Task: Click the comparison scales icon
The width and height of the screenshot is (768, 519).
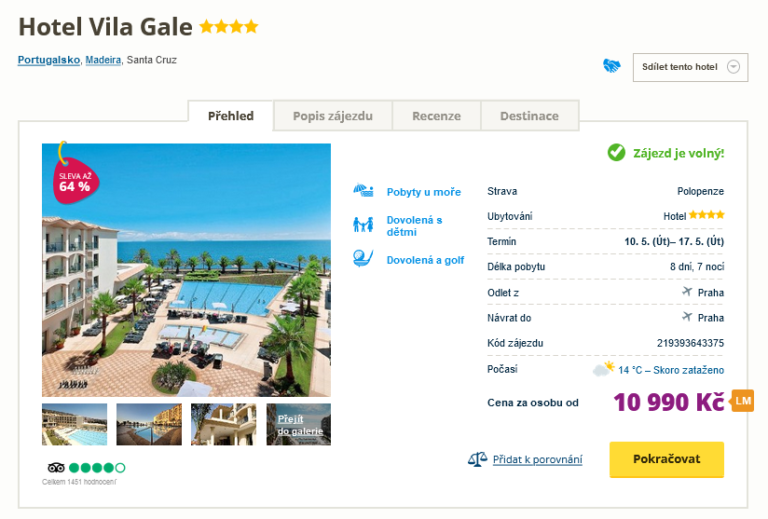Action: click(478, 459)
